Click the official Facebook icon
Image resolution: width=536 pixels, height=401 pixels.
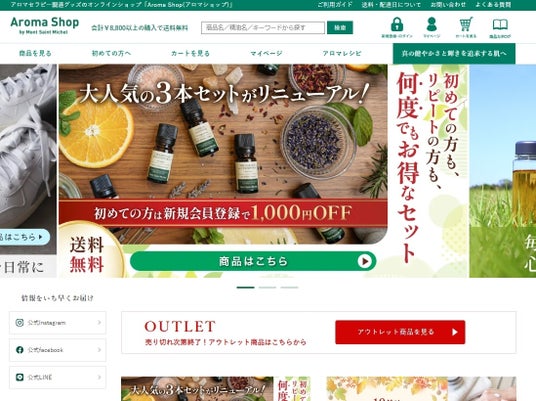pyautogui.click(x=20, y=350)
